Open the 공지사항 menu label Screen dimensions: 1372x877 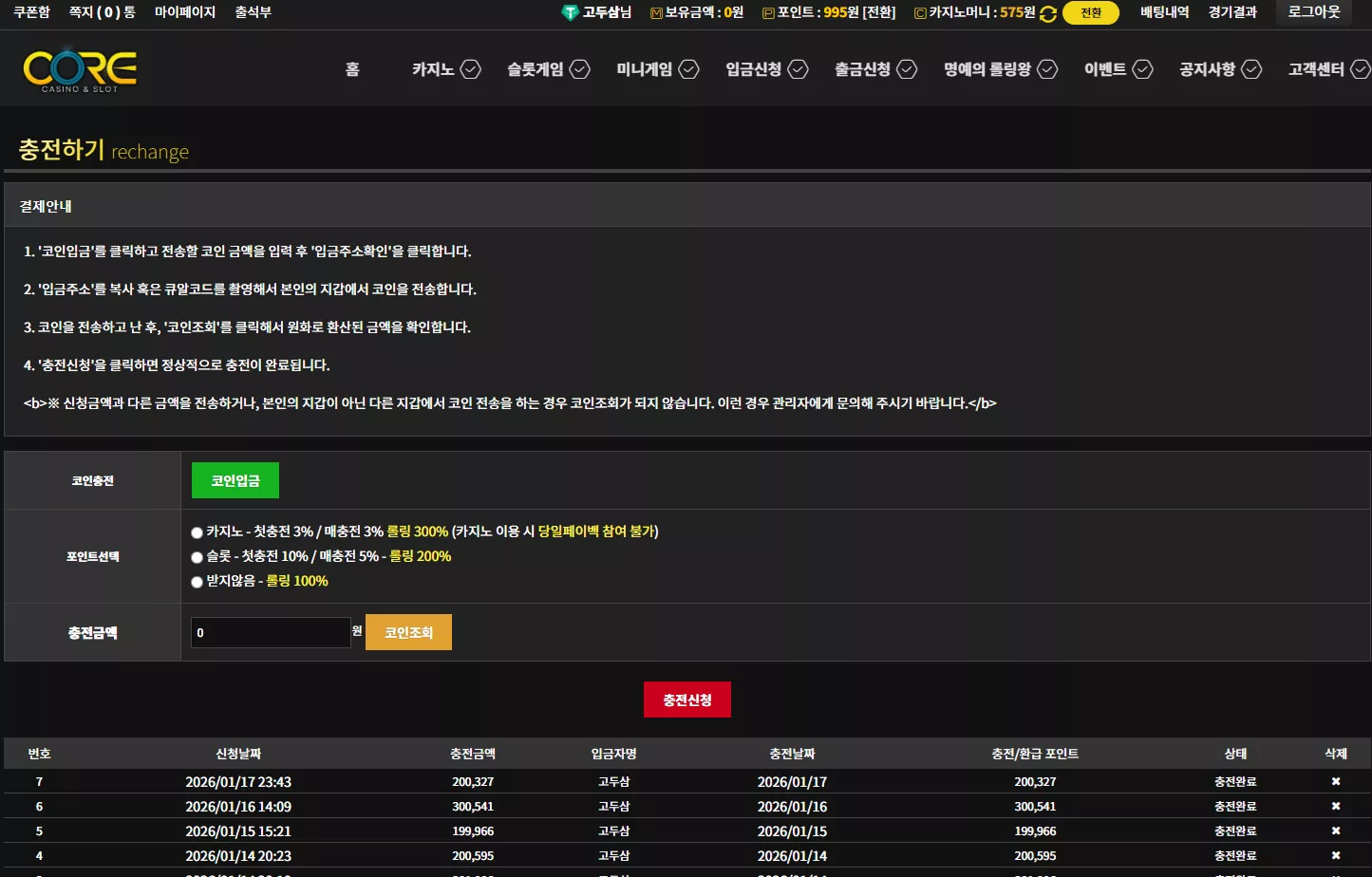point(1208,69)
